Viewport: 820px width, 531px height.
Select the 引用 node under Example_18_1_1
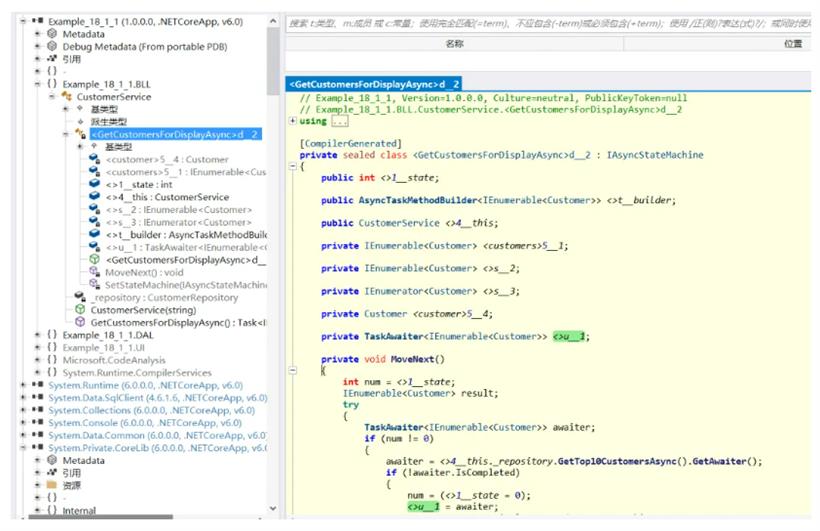tap(72, 59)
